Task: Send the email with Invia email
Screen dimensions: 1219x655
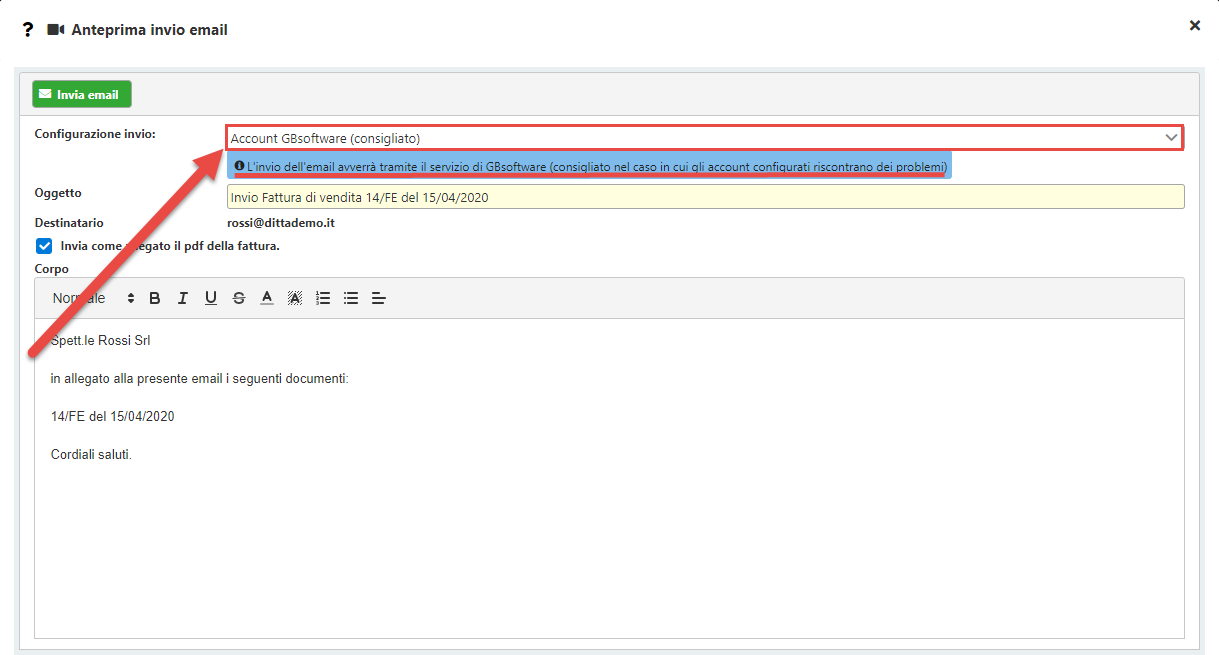Action: point(82,95)
